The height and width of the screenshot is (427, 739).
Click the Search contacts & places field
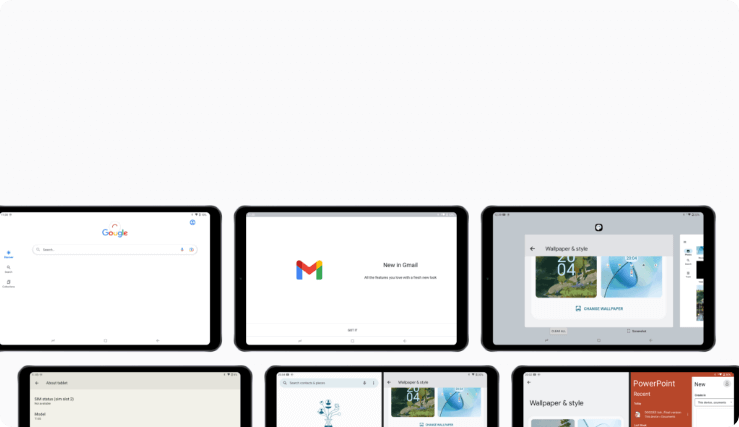328,383
